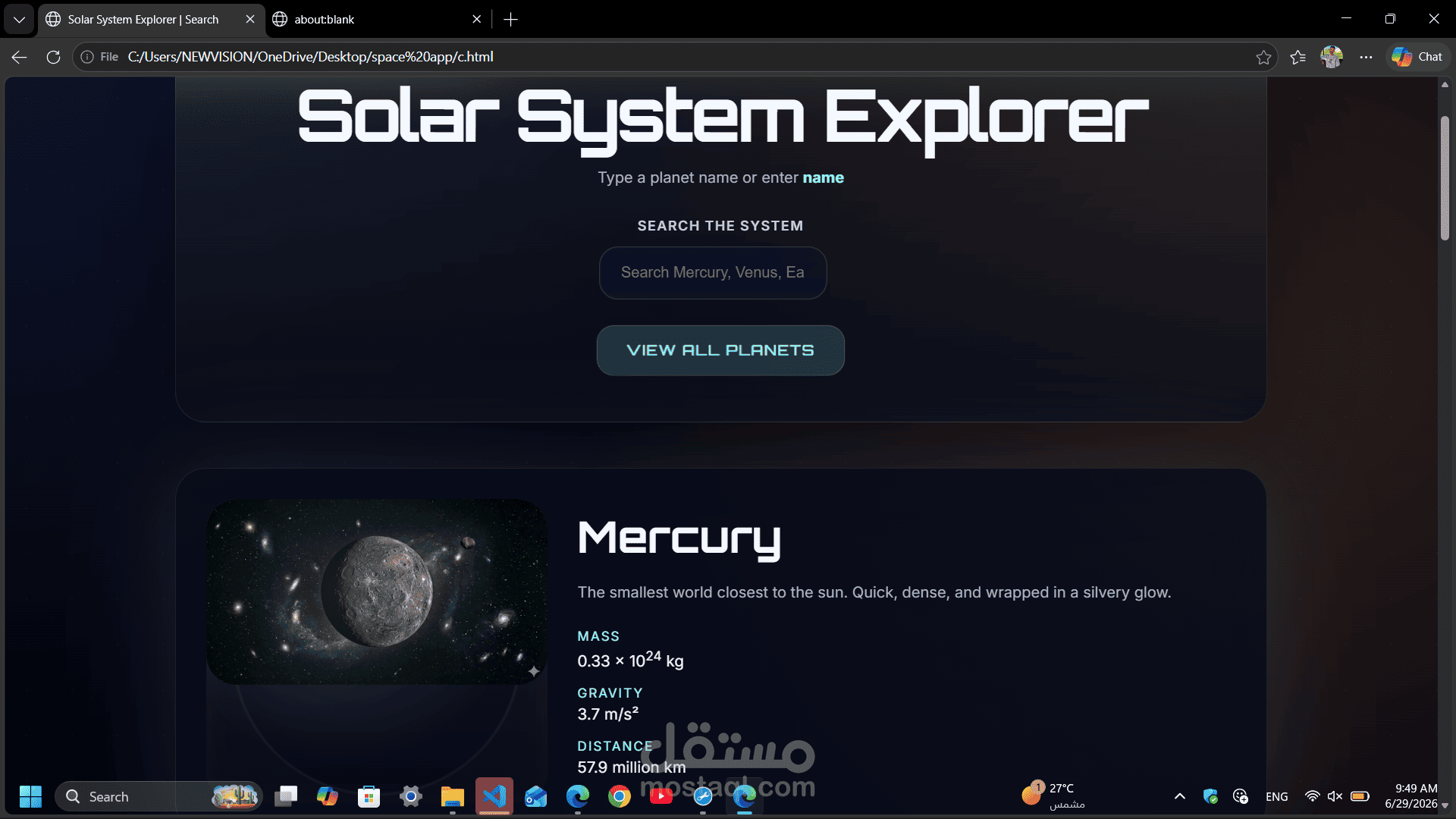This screenshot has height=819, width=1456.
Task: Open the weather widget showing 27°C
Action: (1054, 796)
